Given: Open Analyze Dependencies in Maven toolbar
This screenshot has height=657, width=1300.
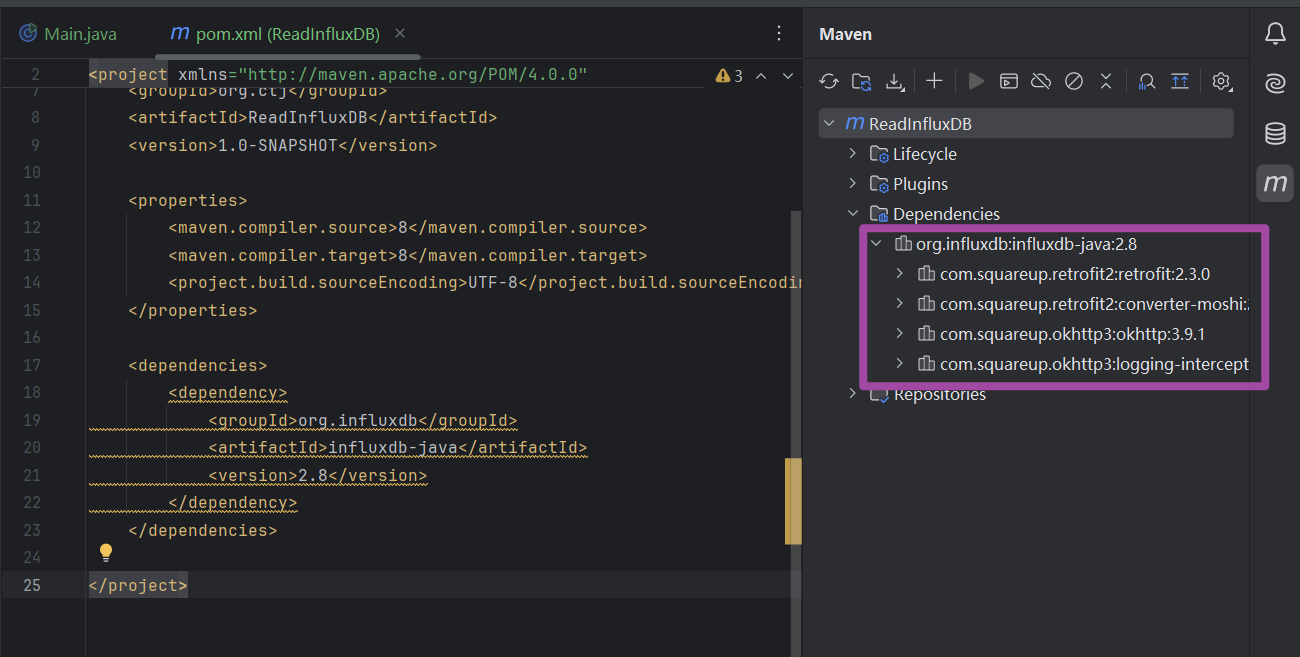Looking at the screenshot, I should pyautogui.click(x=1148, y=81).
